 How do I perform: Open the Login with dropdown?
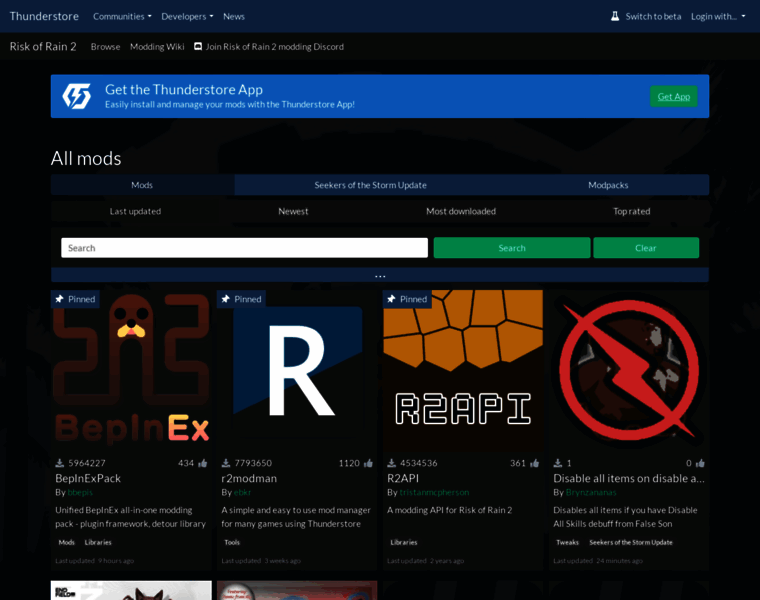tap(718, 16)
